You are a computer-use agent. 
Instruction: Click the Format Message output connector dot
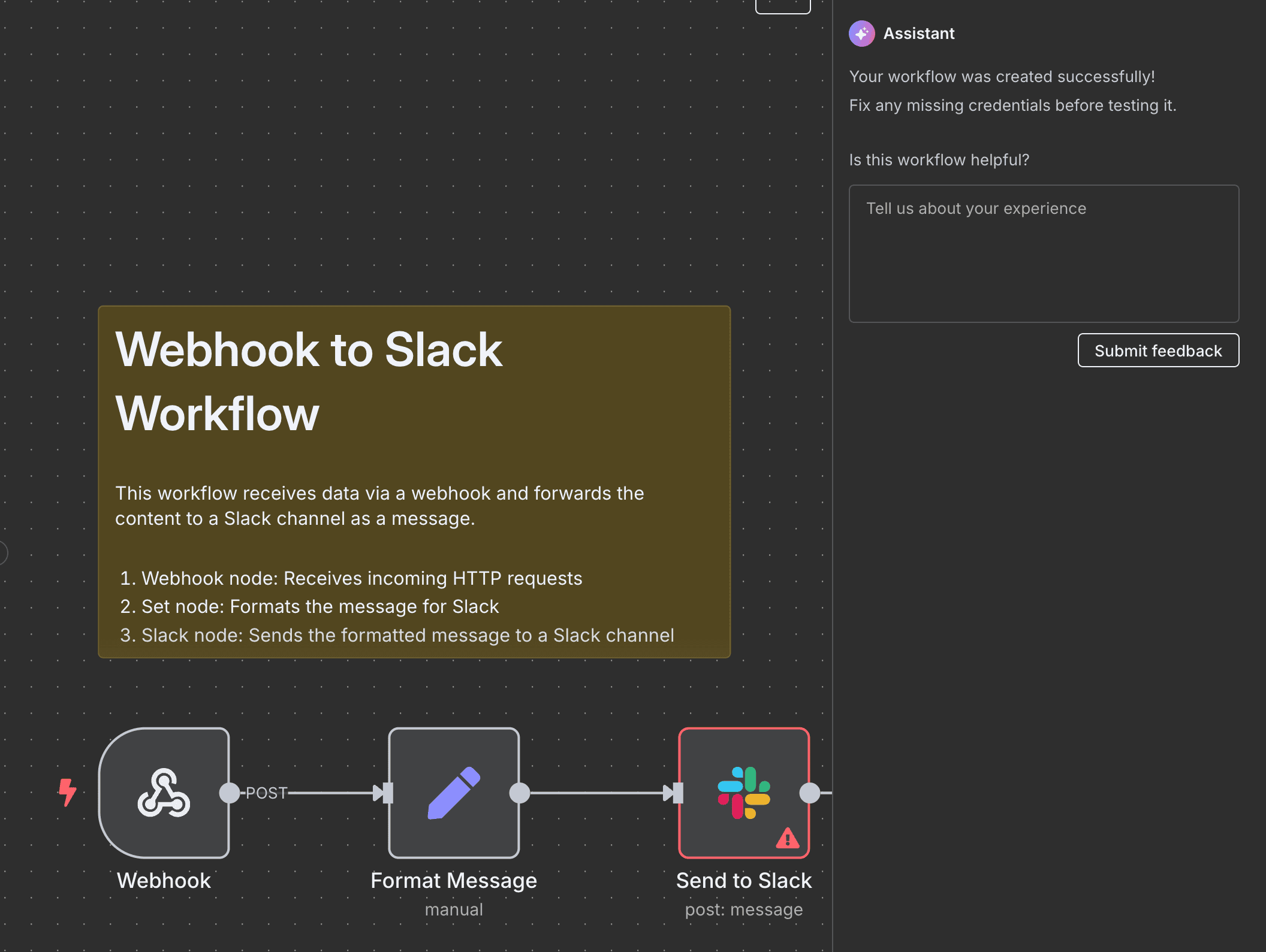pyautogui.click(x=520, y=793)
